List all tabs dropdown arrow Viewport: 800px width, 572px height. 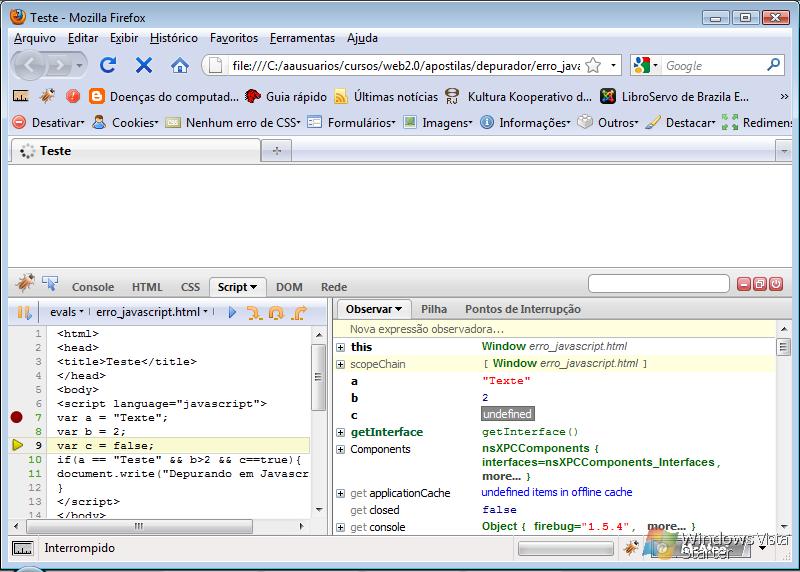point(784,152)
